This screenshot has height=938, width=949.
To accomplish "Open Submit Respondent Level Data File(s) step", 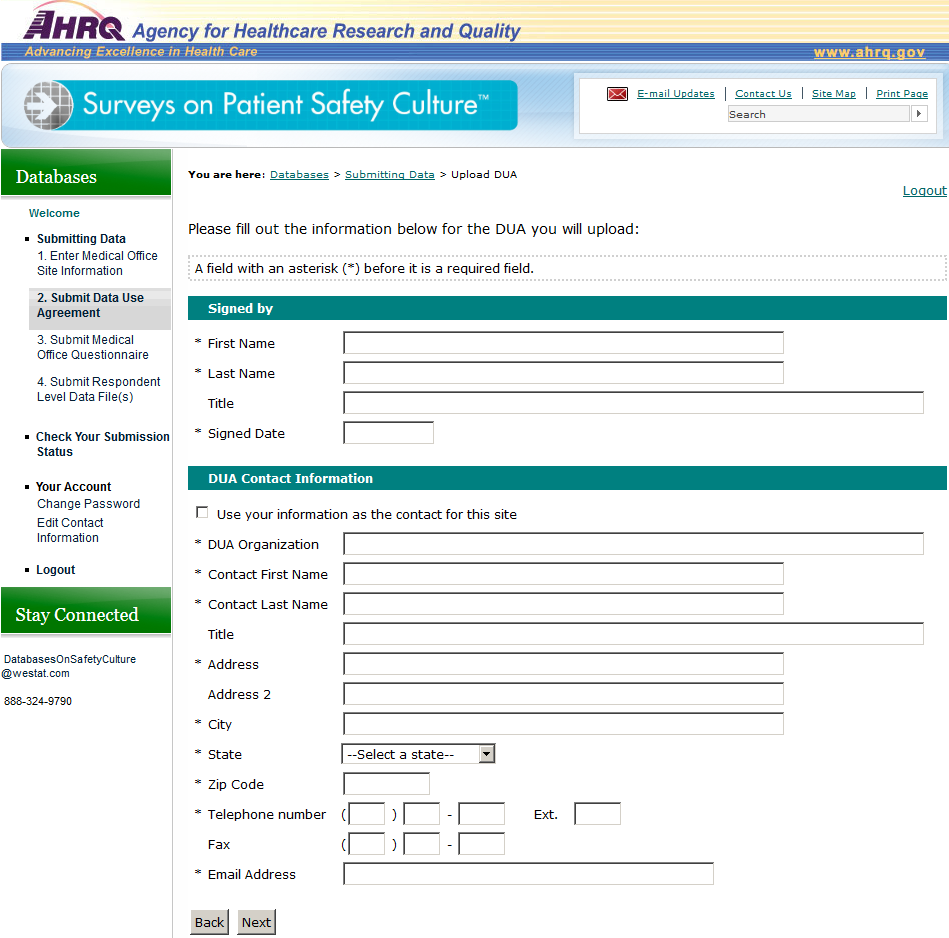I will pos(98,389).
